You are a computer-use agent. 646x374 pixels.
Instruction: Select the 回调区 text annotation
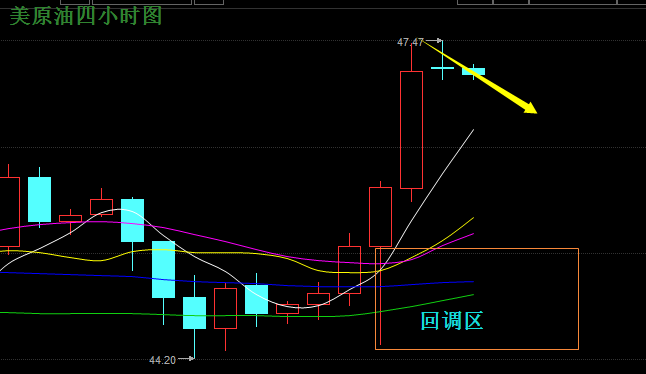coord(452,321)
